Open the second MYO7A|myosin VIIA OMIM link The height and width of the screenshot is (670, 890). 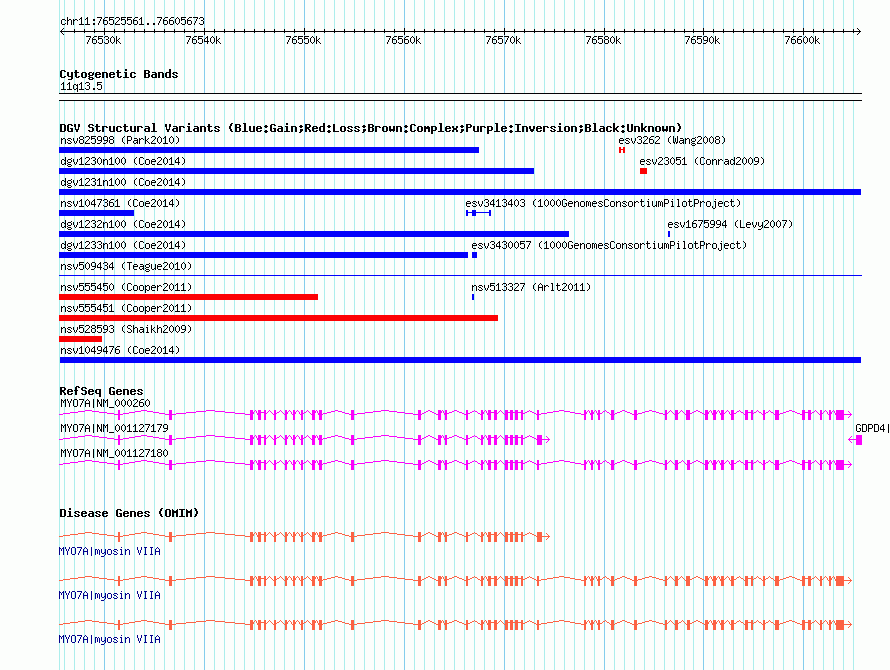(110, 596)
